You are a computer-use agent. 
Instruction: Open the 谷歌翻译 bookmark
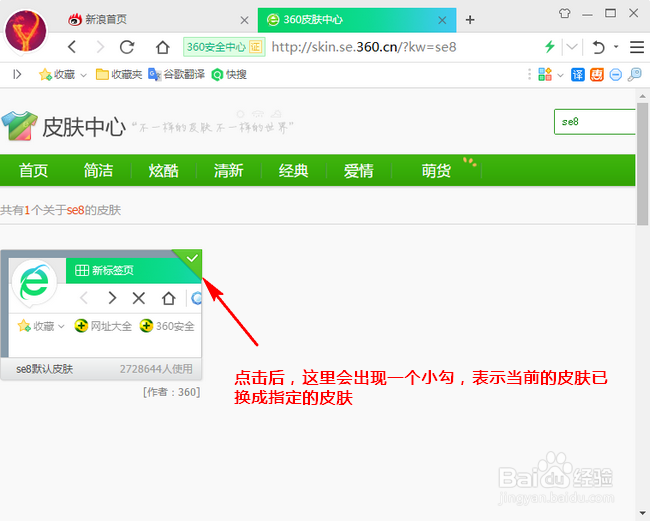[x=177, y=74]
